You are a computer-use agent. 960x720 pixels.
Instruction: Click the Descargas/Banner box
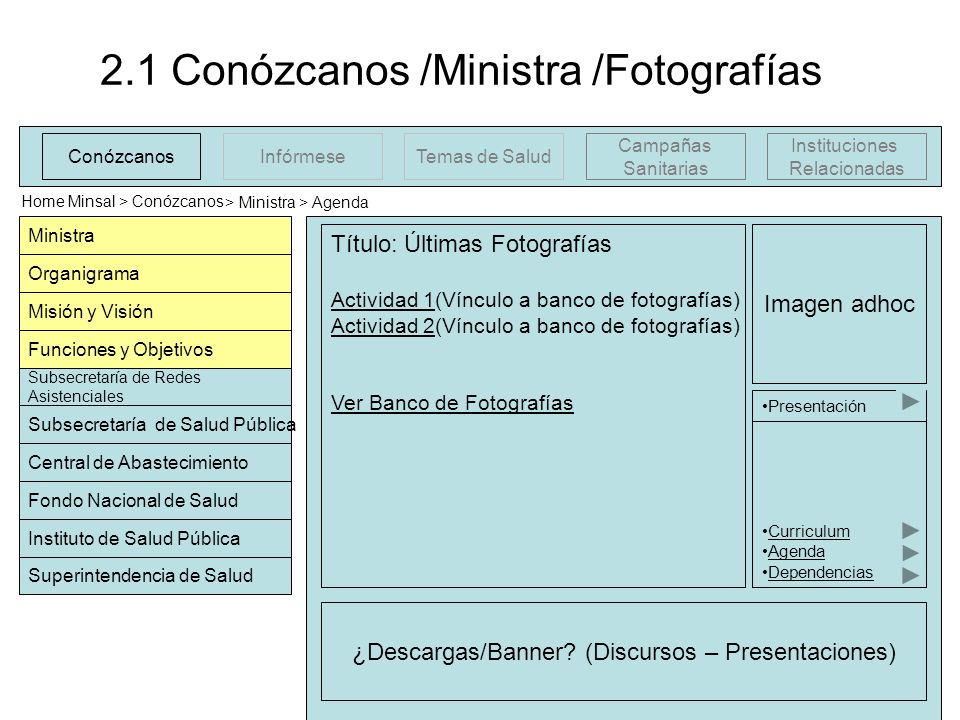pyautogui.click(x=624, y=651)
